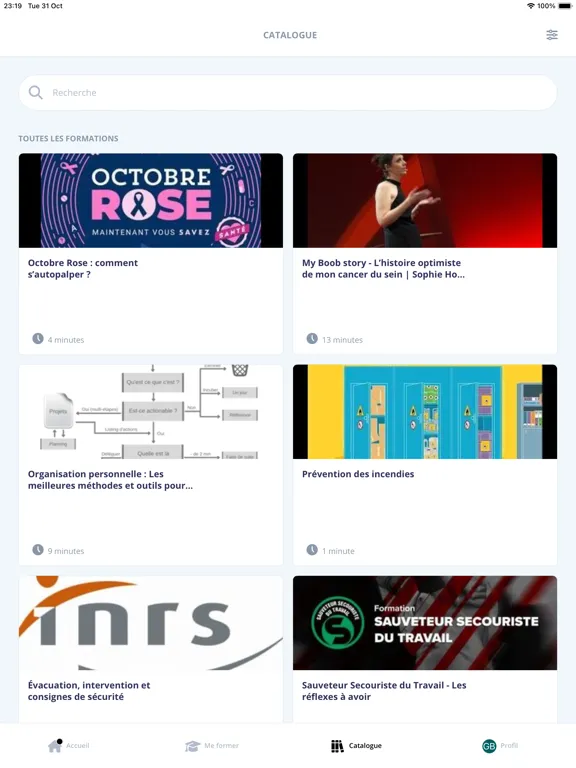Focus the Recherche search field
576x768 pixels.
[x=288, y=93]
